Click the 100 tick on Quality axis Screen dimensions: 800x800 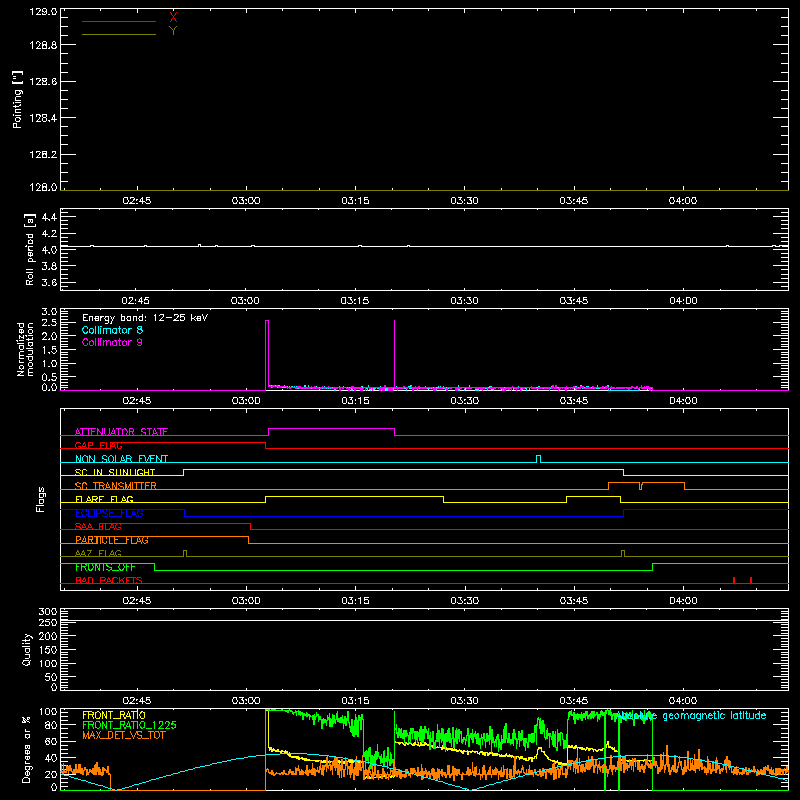click(x=47, y=663)
